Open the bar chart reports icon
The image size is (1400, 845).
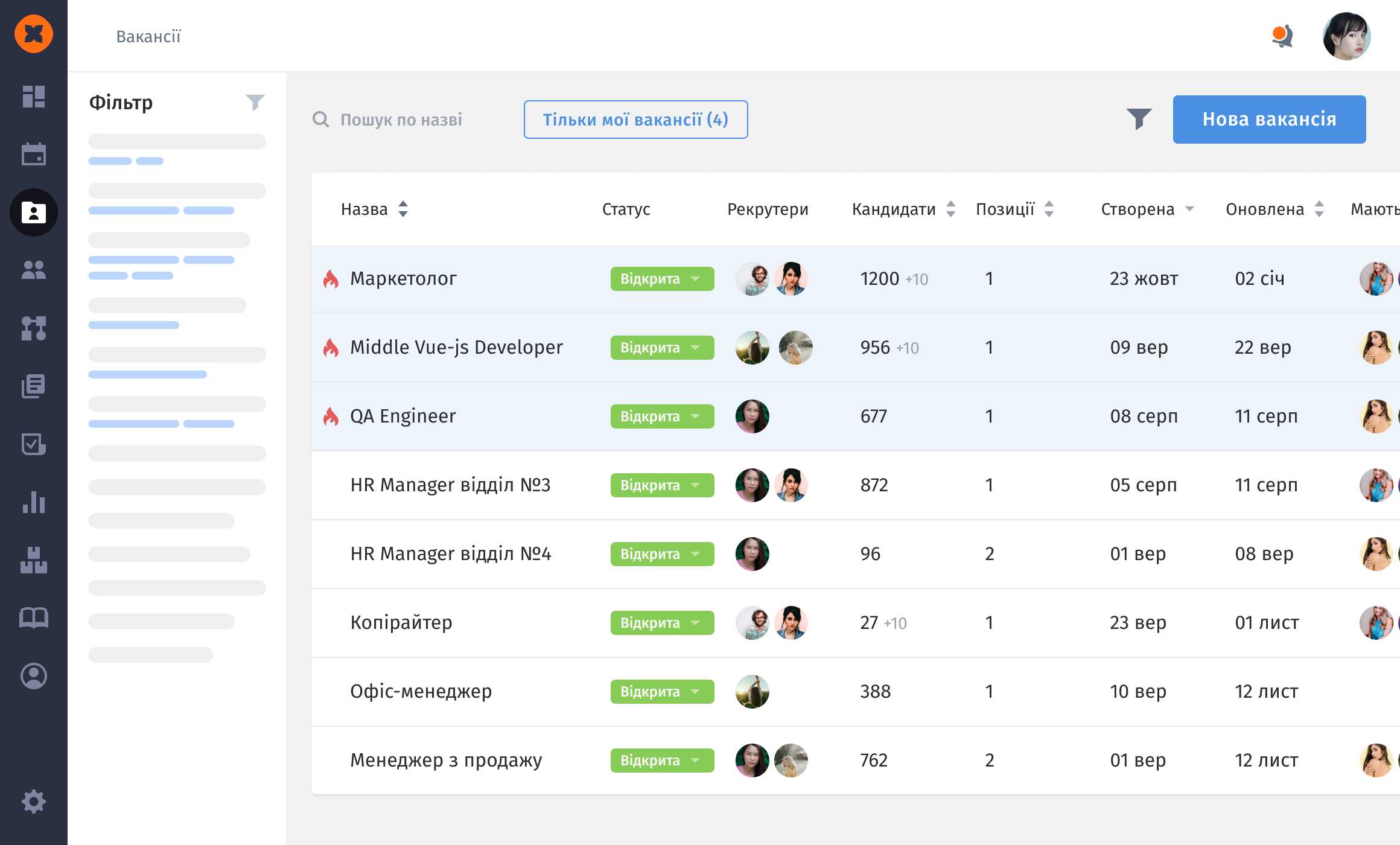34,502
